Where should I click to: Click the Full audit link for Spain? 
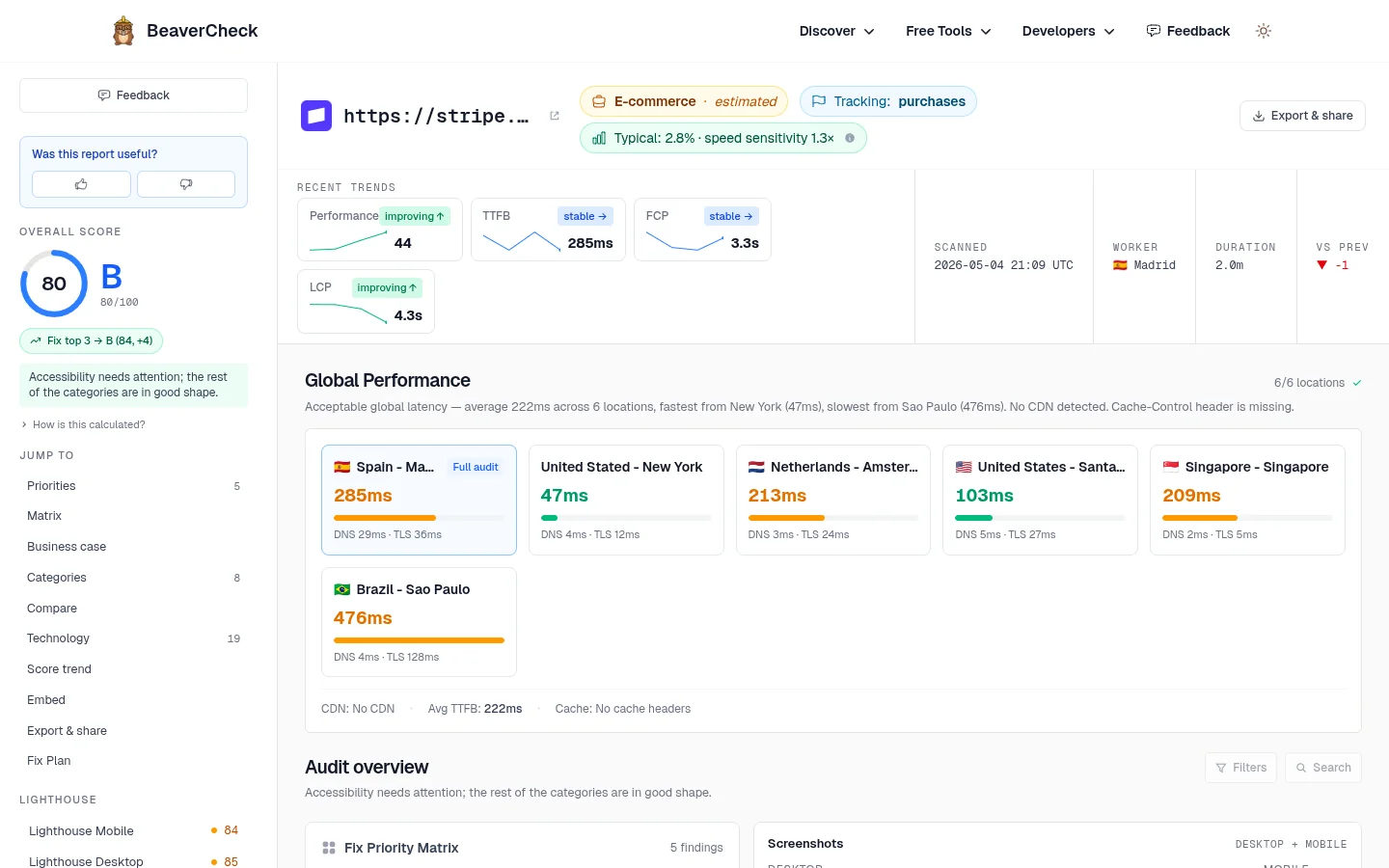tap(476, 467)
